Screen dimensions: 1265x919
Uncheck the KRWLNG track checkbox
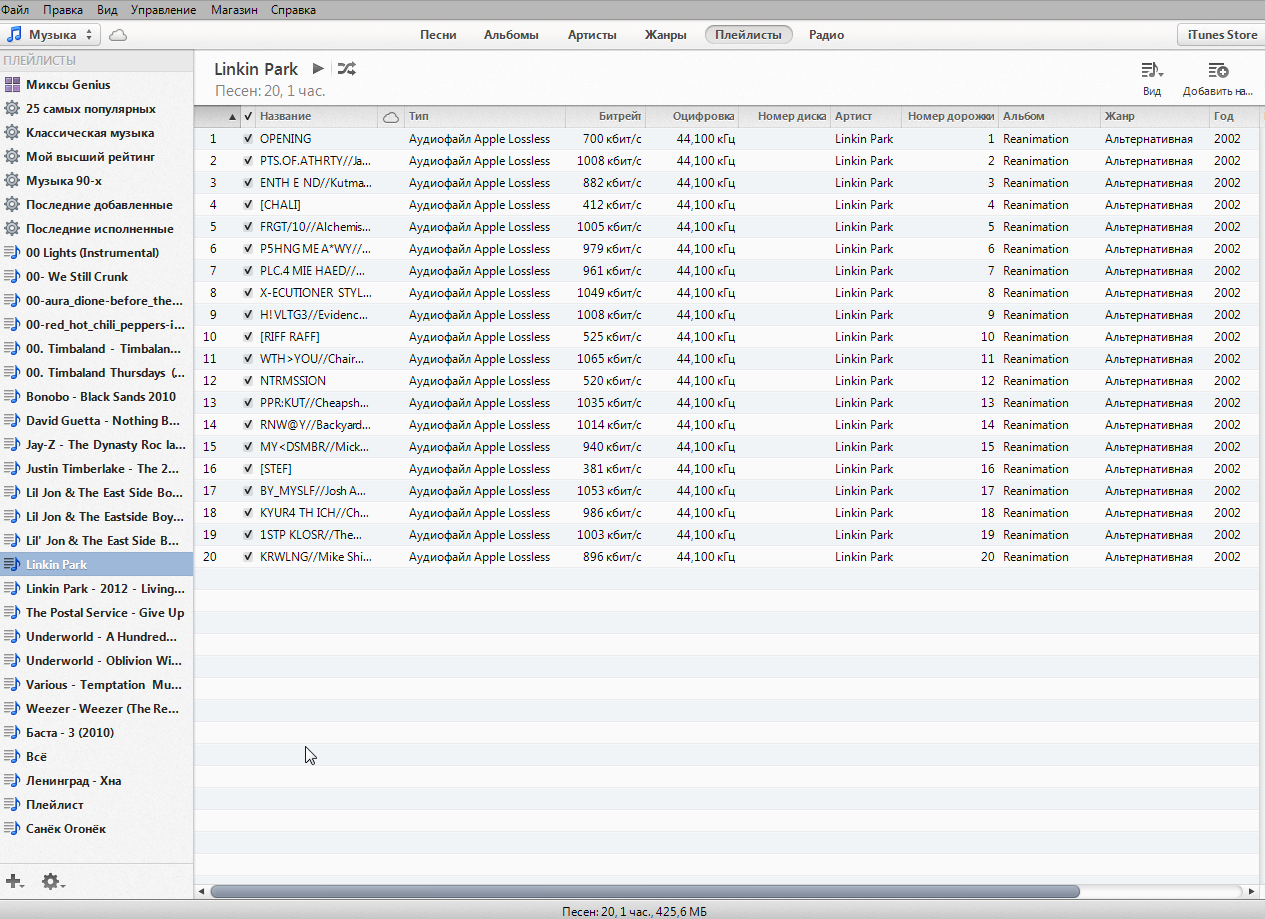[248, 557]
